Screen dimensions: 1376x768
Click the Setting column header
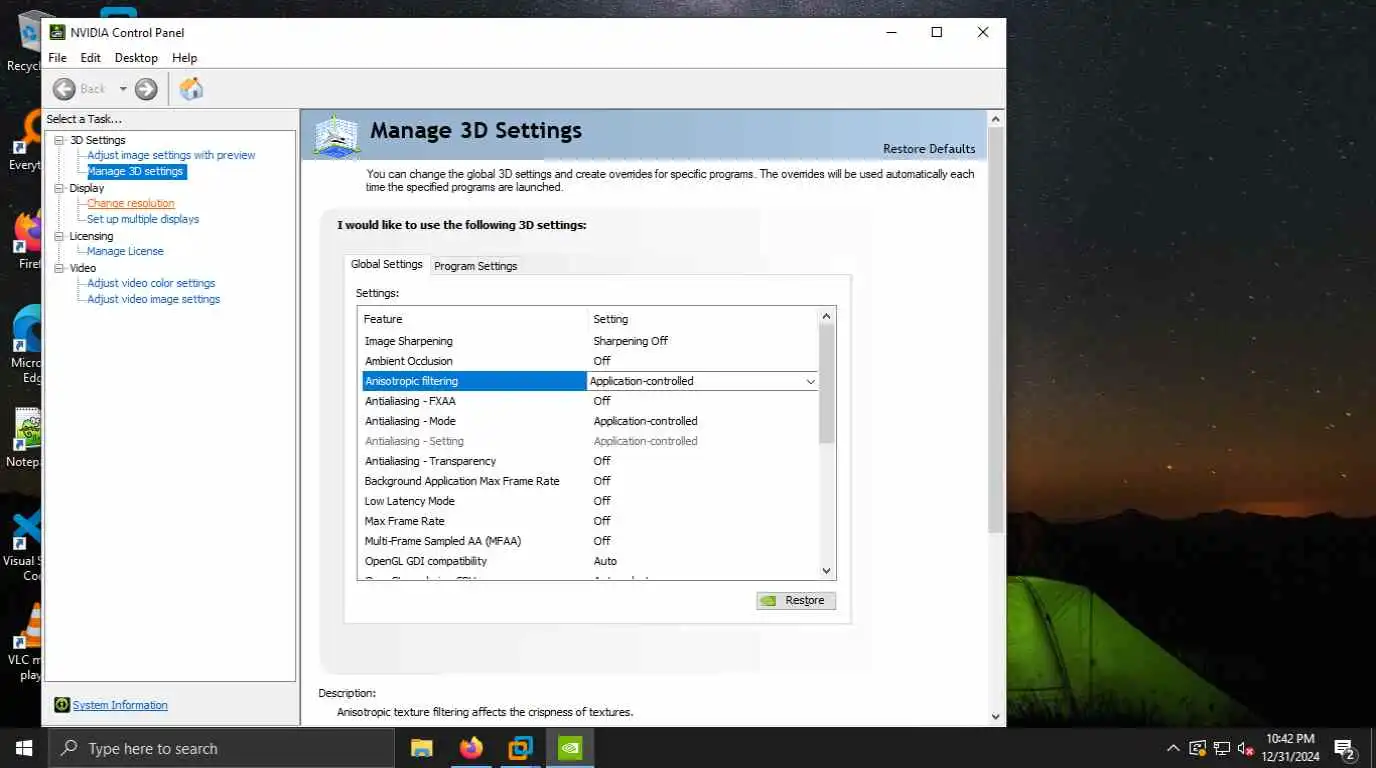[x=703, y=319]
